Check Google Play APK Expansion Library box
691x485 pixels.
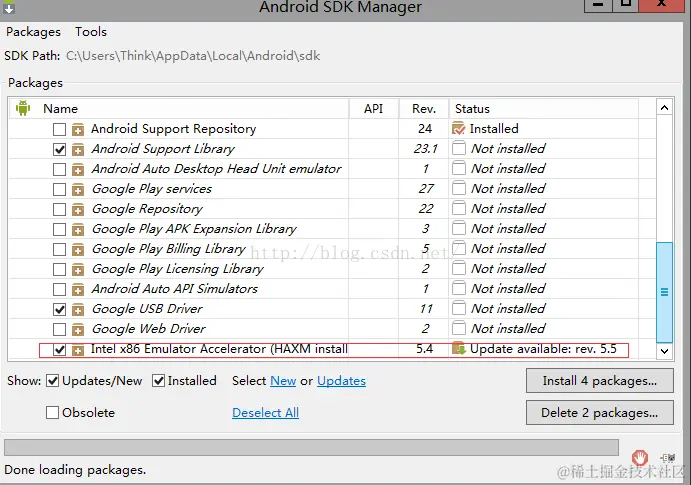pos(59,230)
